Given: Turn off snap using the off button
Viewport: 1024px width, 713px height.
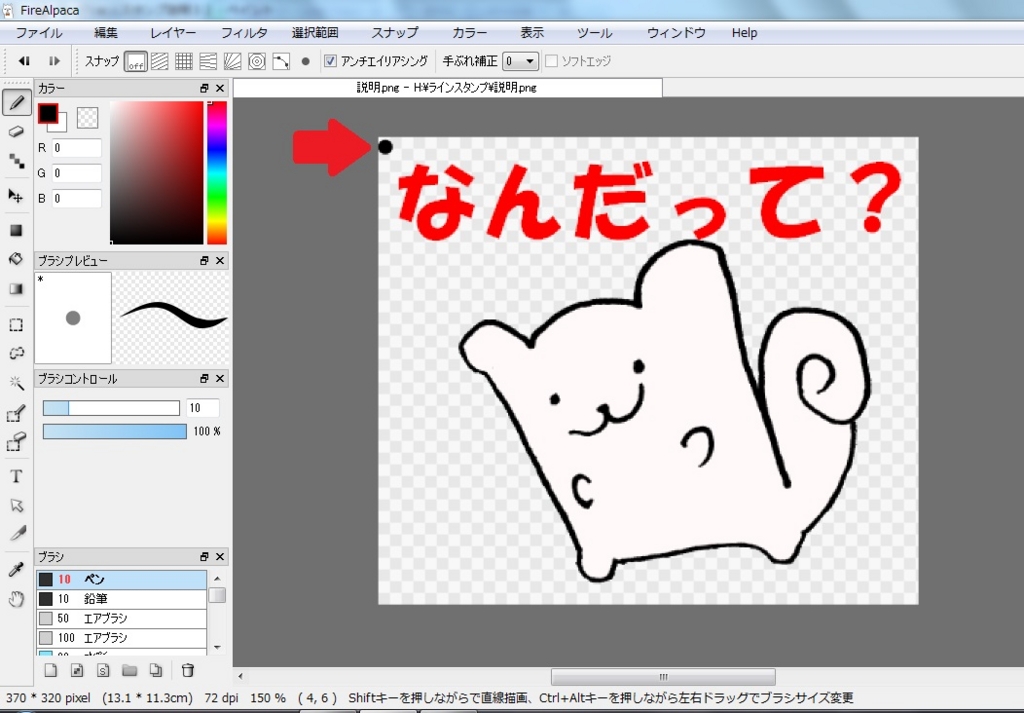Looking at the screenshot, I should 135,61.
